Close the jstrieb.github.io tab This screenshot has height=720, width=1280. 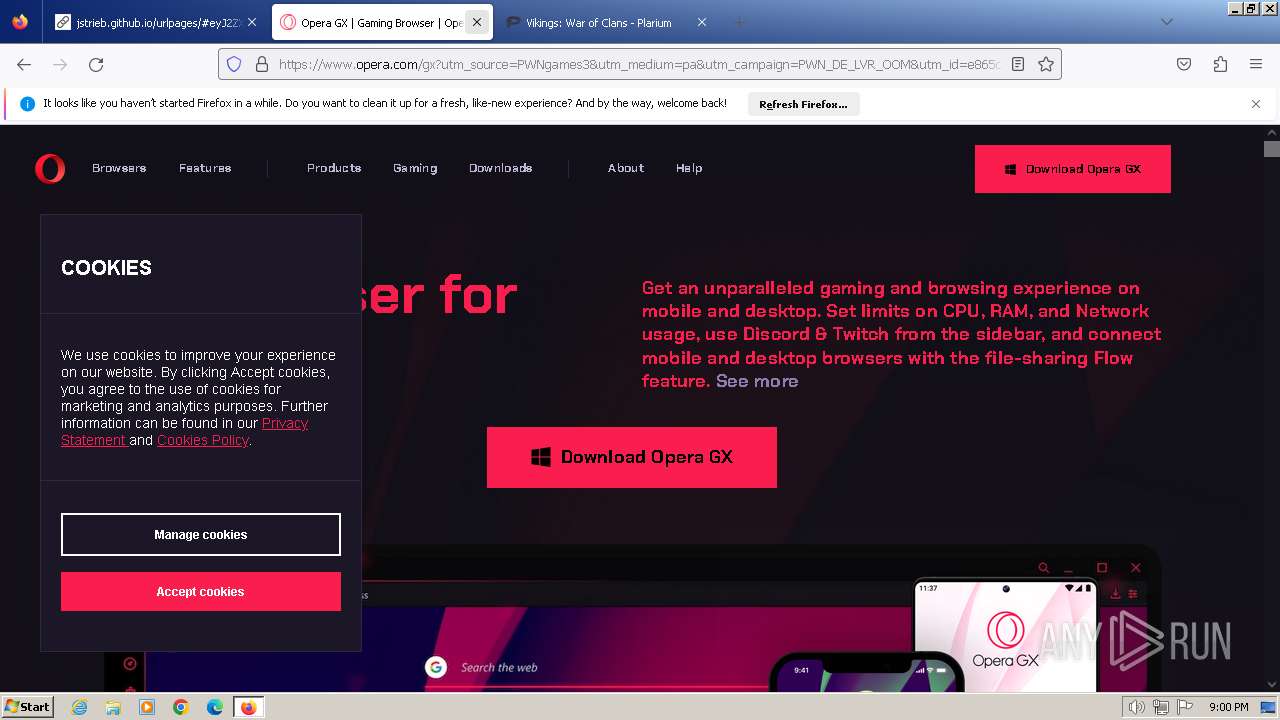tap(252, 22)
